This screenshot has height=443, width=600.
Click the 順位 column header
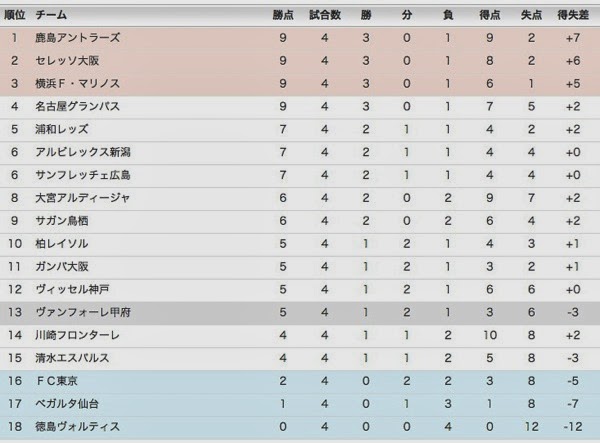point(15,15)
